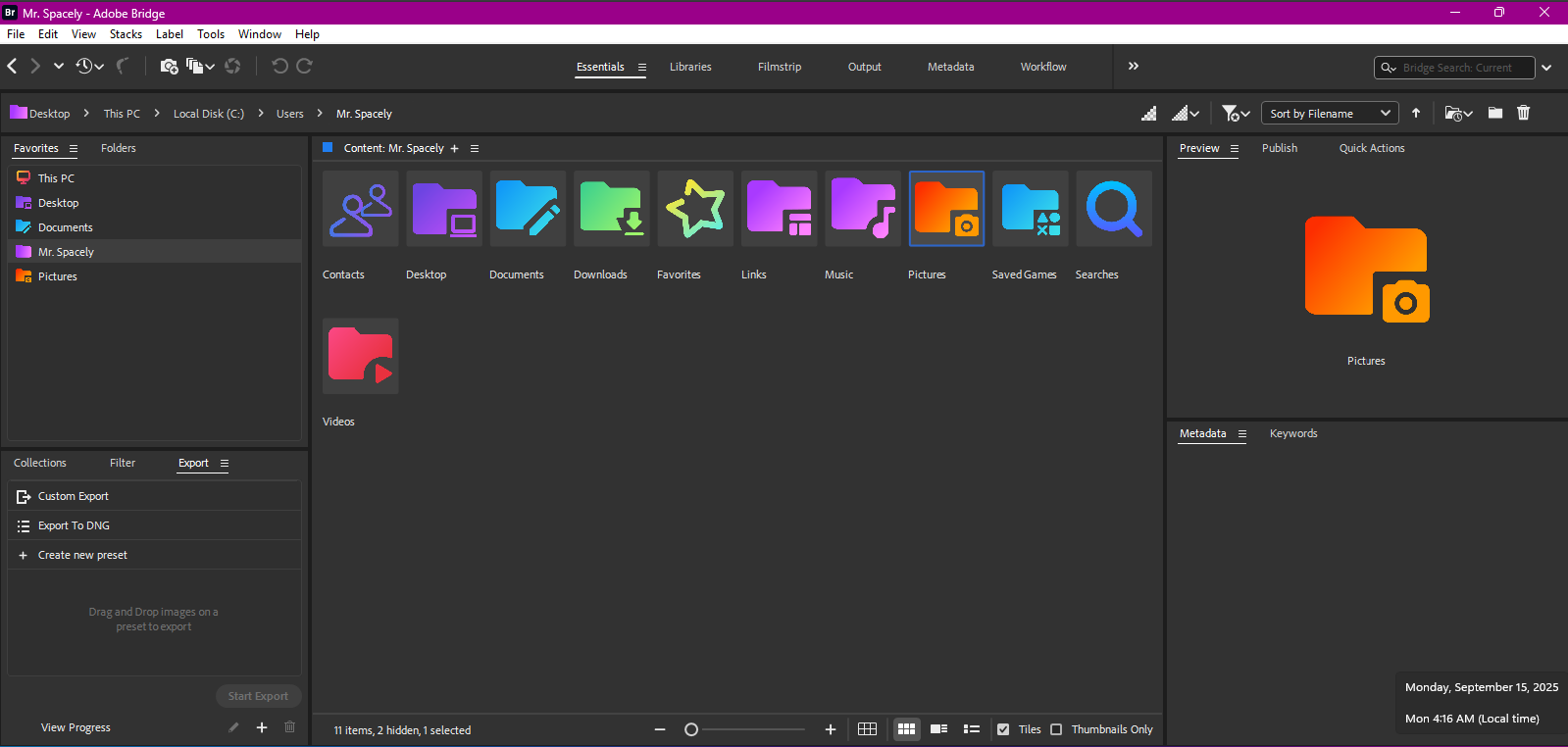Switch to the Output workspace

tap(864, 67)
